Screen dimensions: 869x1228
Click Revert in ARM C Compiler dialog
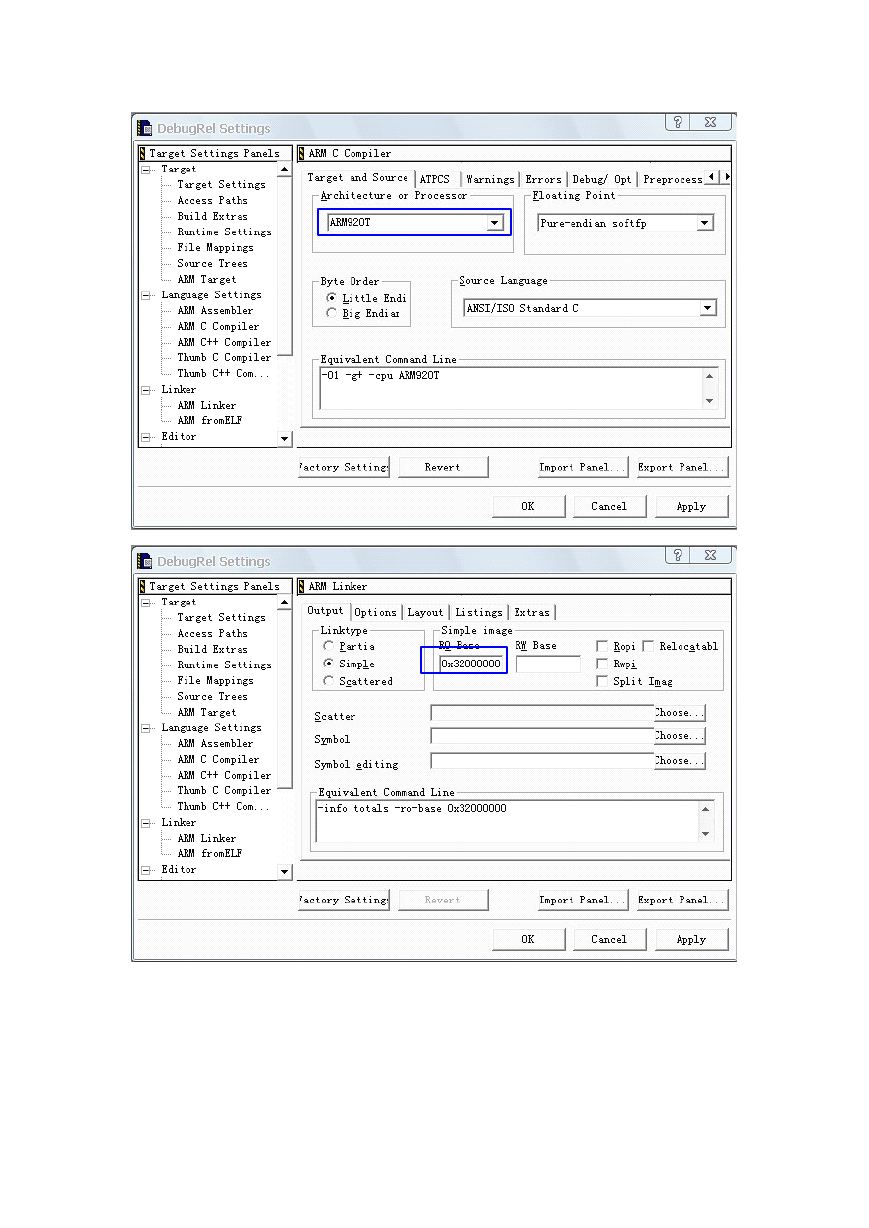(x=443, y=467)
